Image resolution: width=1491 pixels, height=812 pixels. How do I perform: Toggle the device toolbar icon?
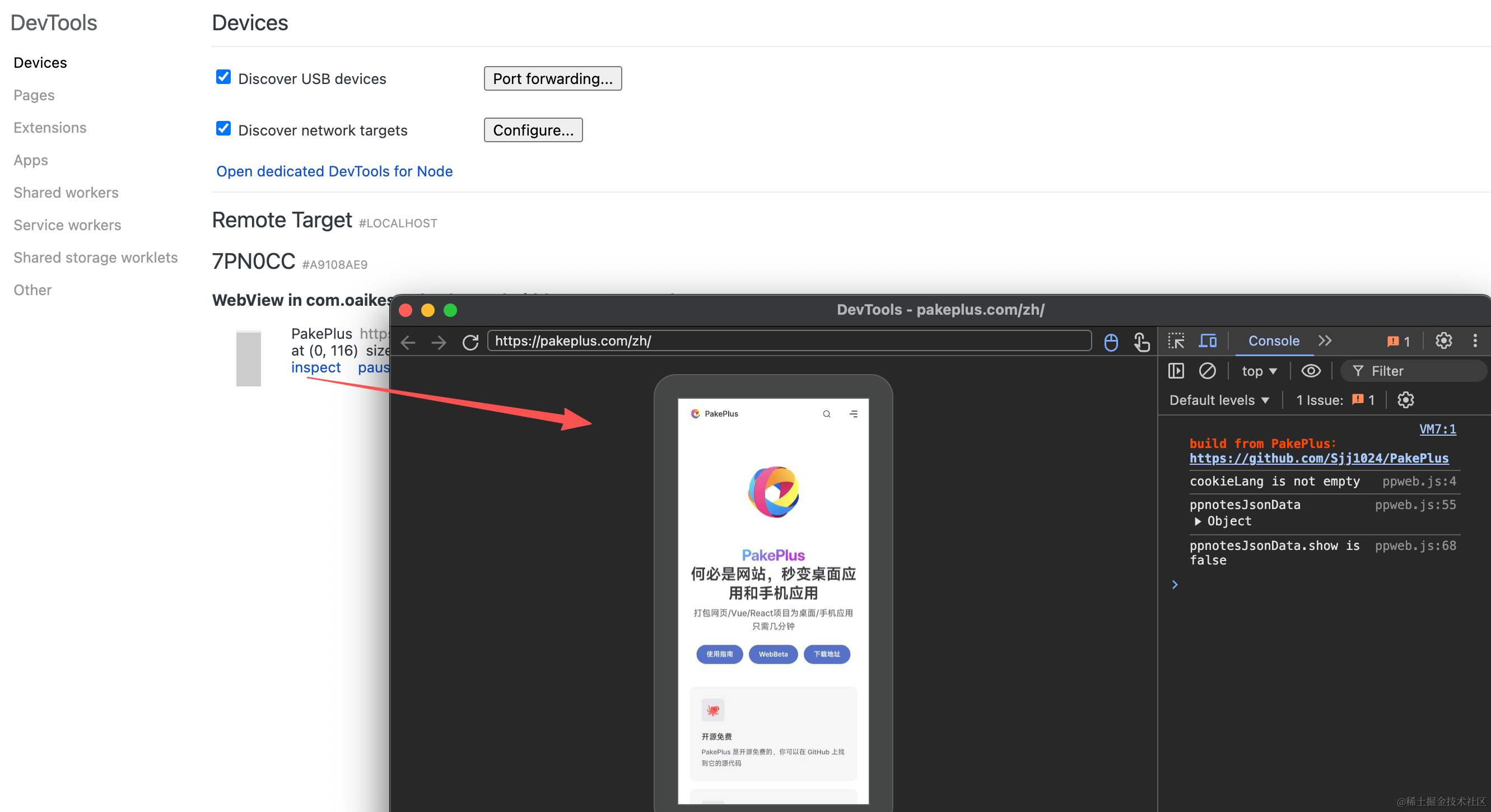1207,341
